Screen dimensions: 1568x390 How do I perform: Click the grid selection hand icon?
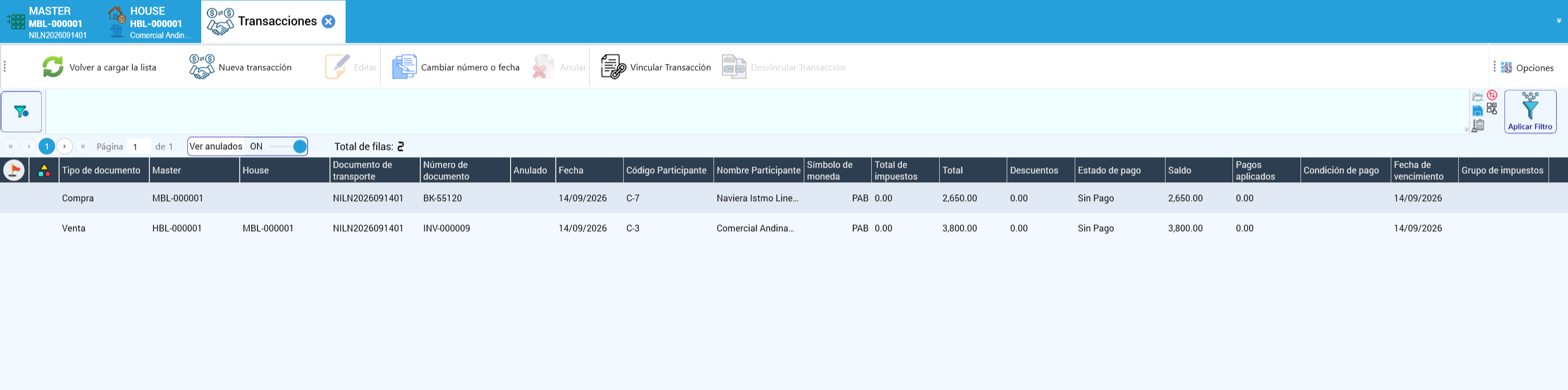pyautogui.click(x=1492, y=109)
